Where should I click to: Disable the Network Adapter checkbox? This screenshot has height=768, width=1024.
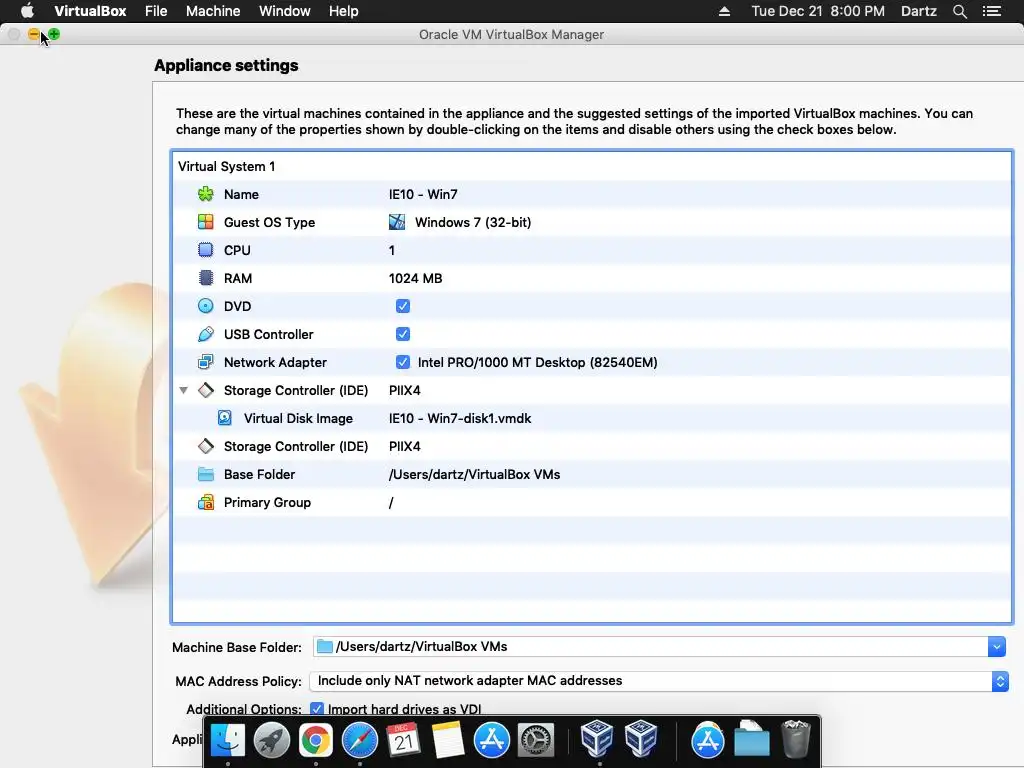403,362
